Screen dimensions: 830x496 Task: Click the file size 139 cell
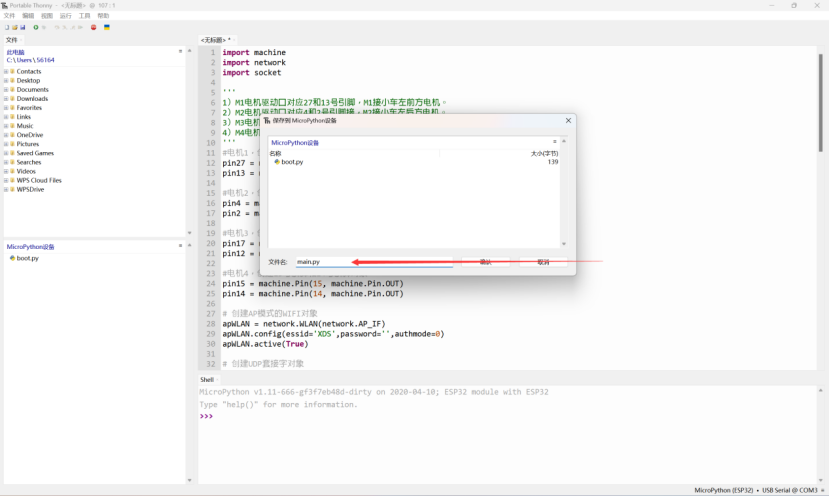click(x=553, y=162)
